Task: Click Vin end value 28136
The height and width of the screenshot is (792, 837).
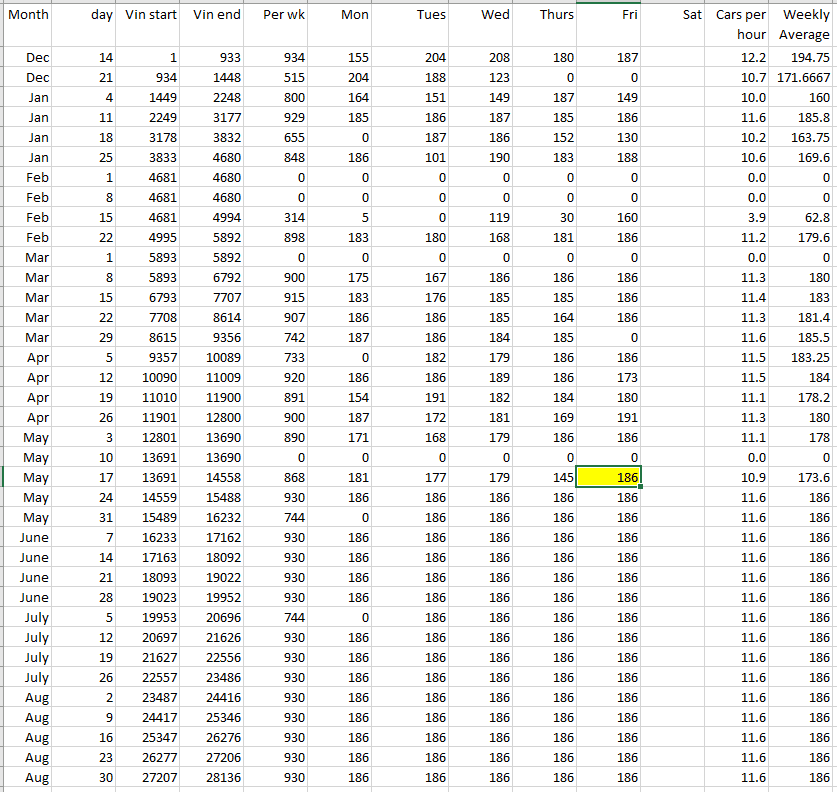Action: click(x=215, y=777)
